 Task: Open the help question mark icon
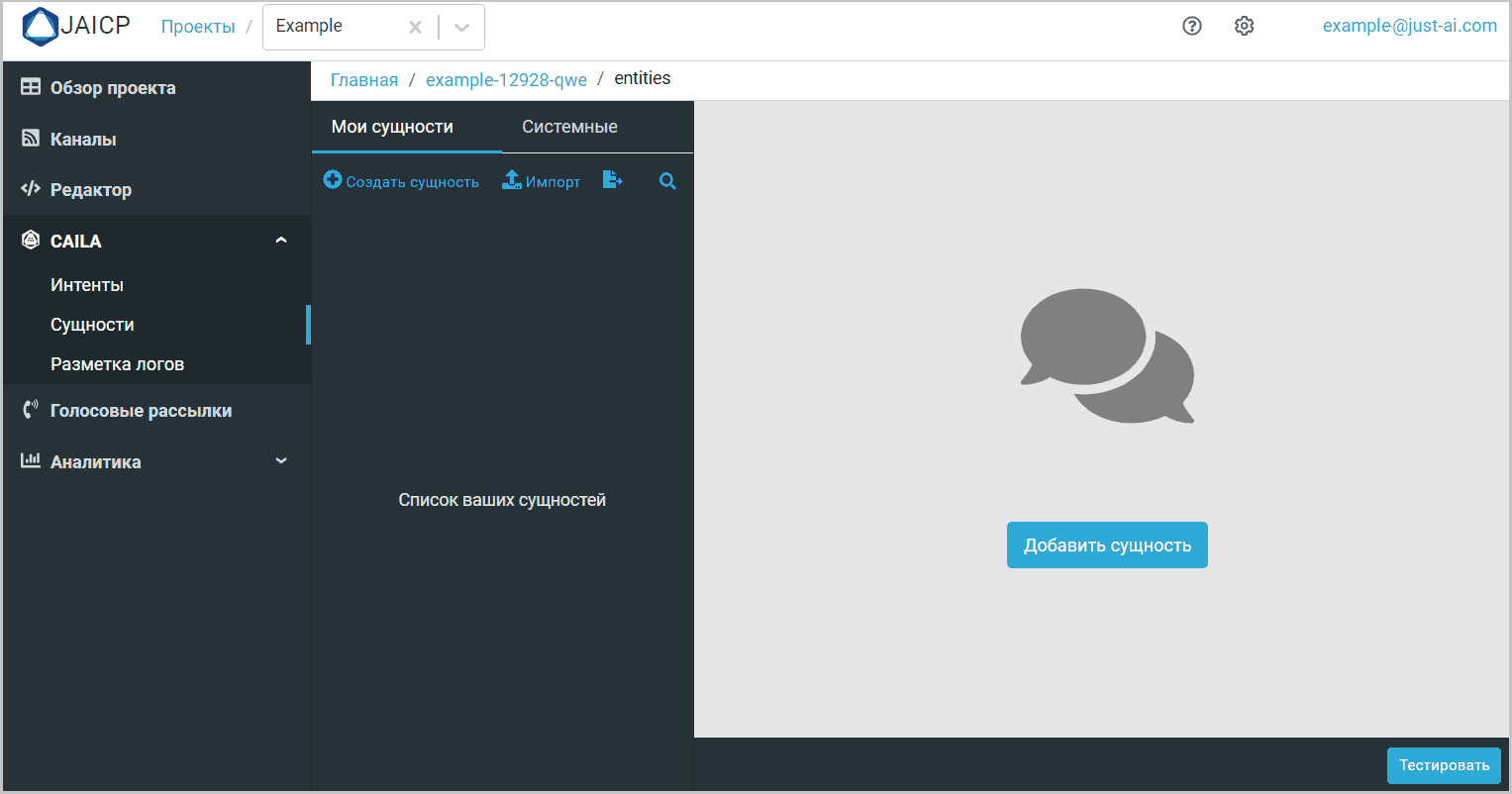(x=1192, y=27)
